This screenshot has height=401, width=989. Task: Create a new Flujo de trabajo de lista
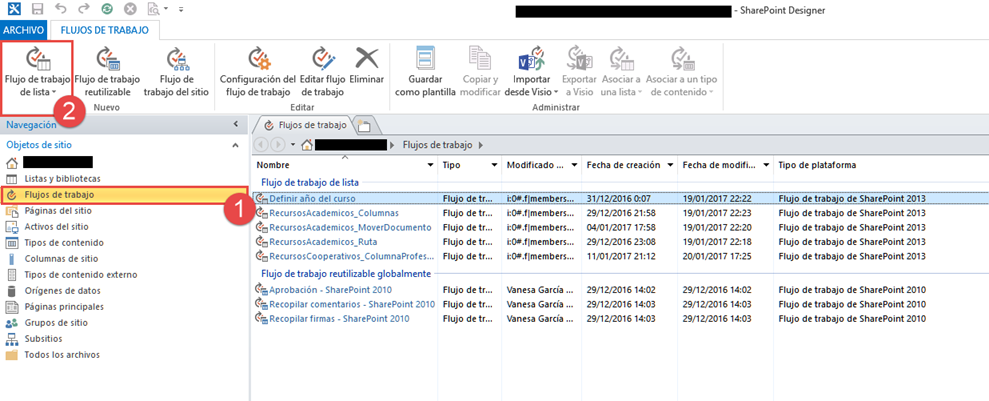click(37, 71)
